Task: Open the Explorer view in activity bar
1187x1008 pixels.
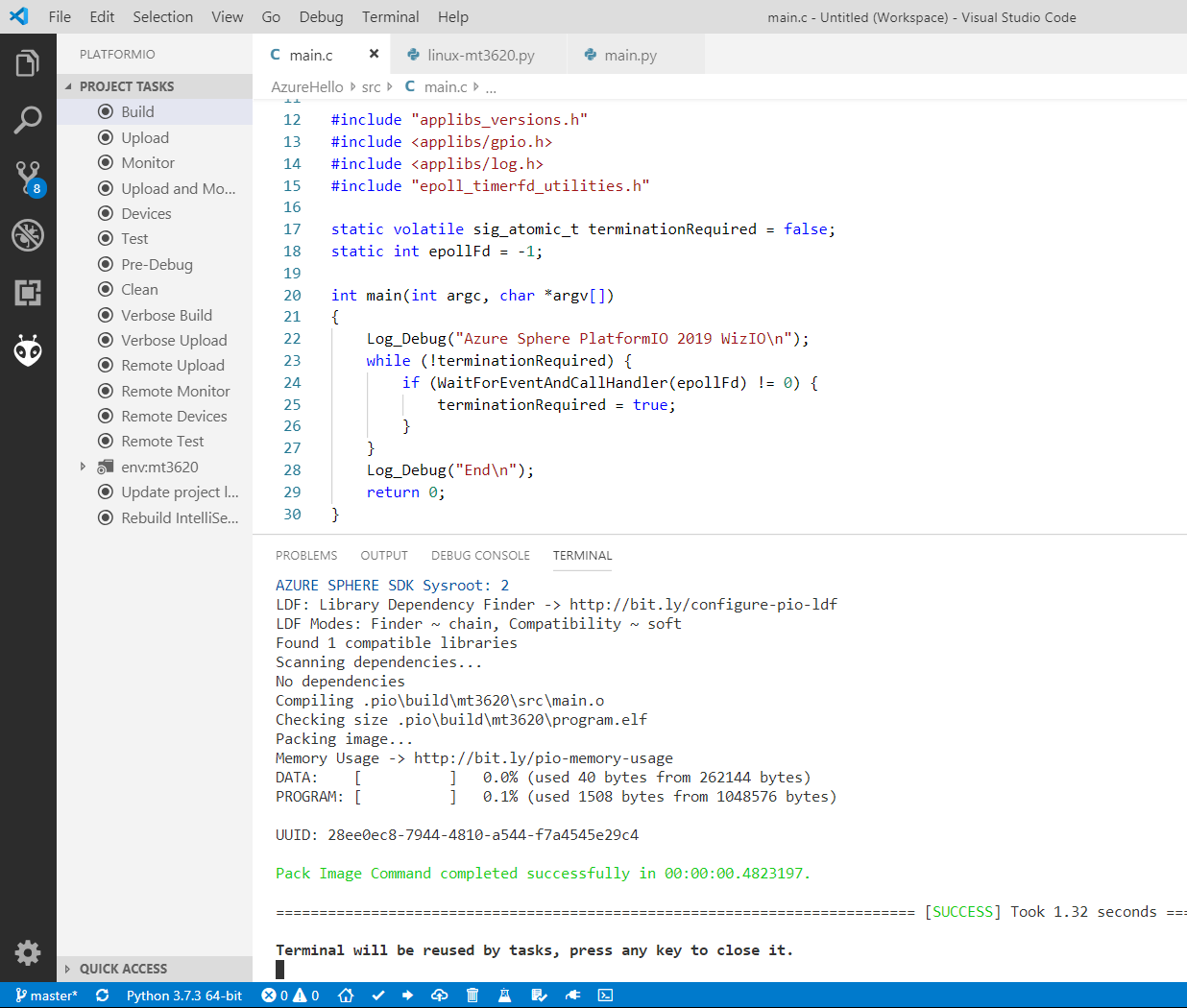Action: click(28, 63)
